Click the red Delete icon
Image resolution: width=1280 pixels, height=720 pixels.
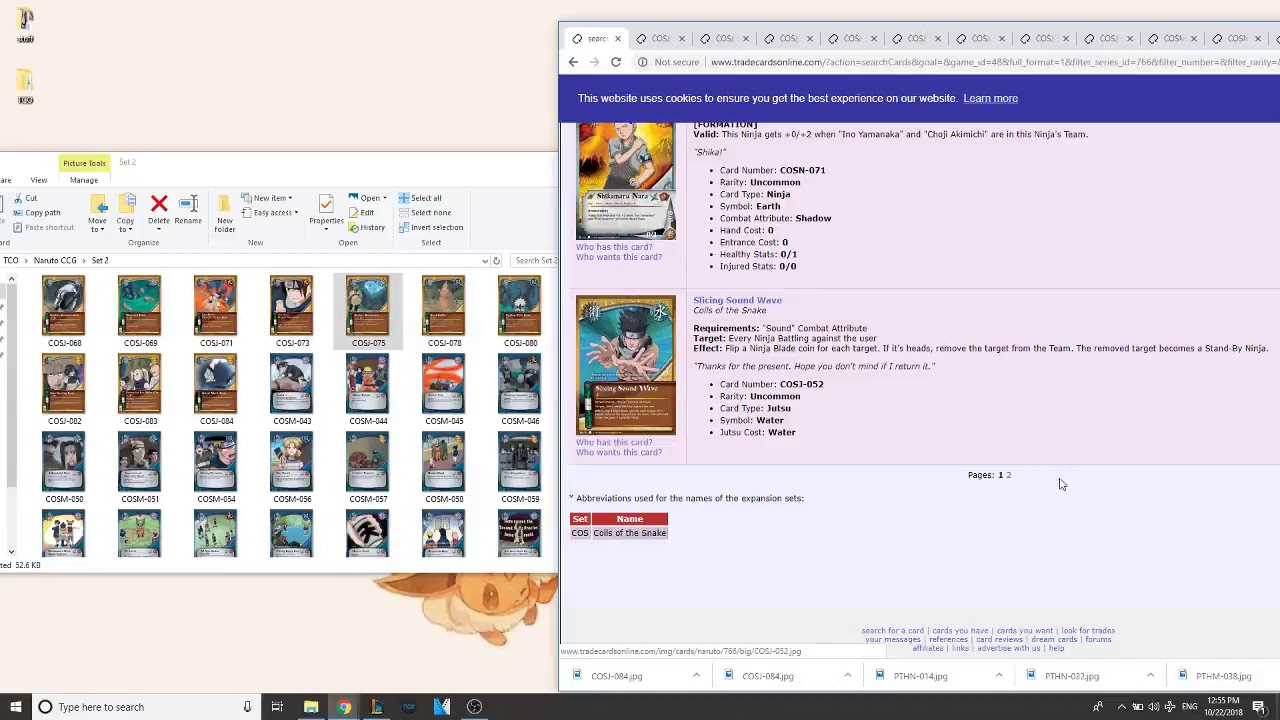click(159, 204)
